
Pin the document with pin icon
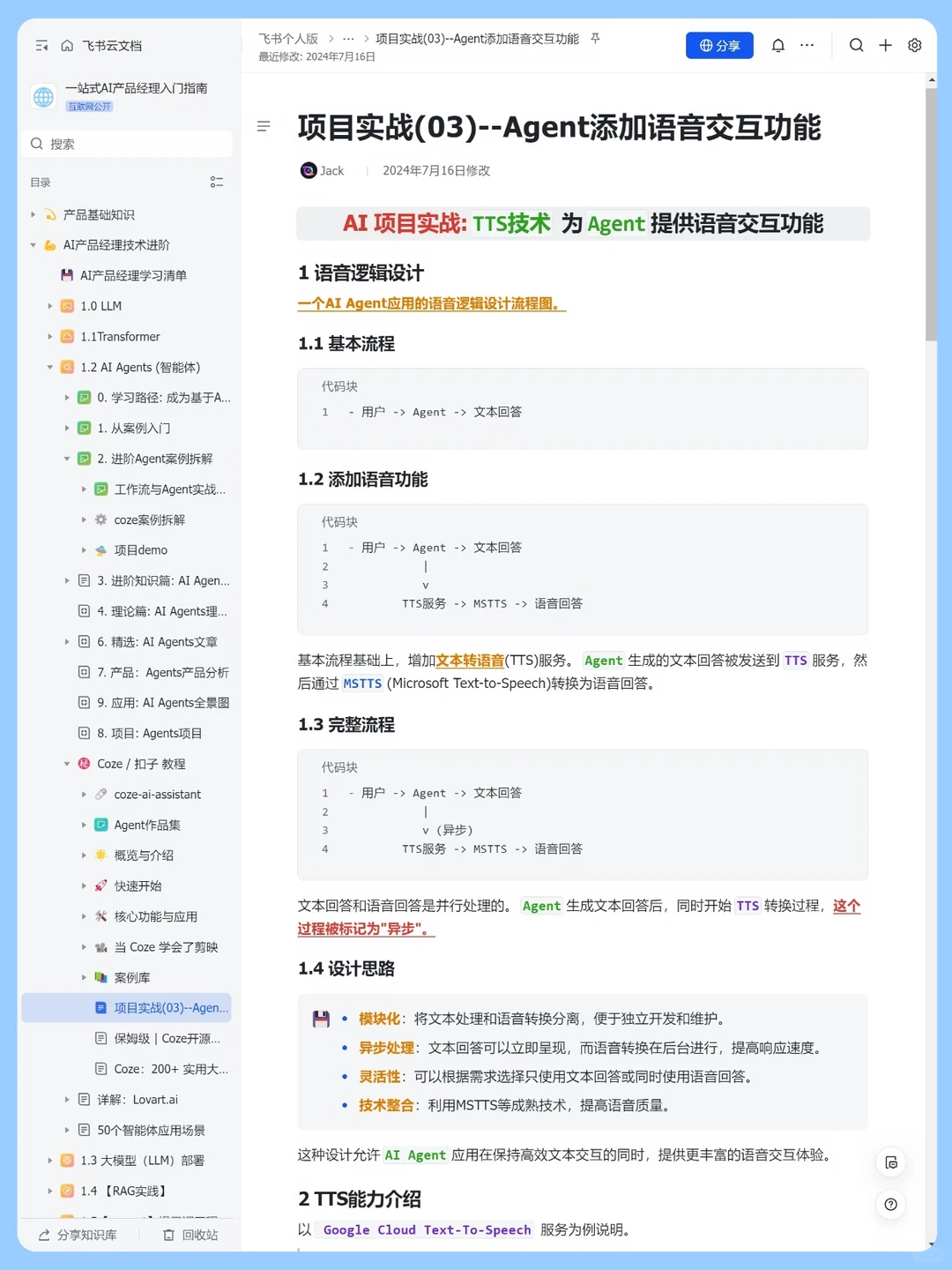coord(595,39)
